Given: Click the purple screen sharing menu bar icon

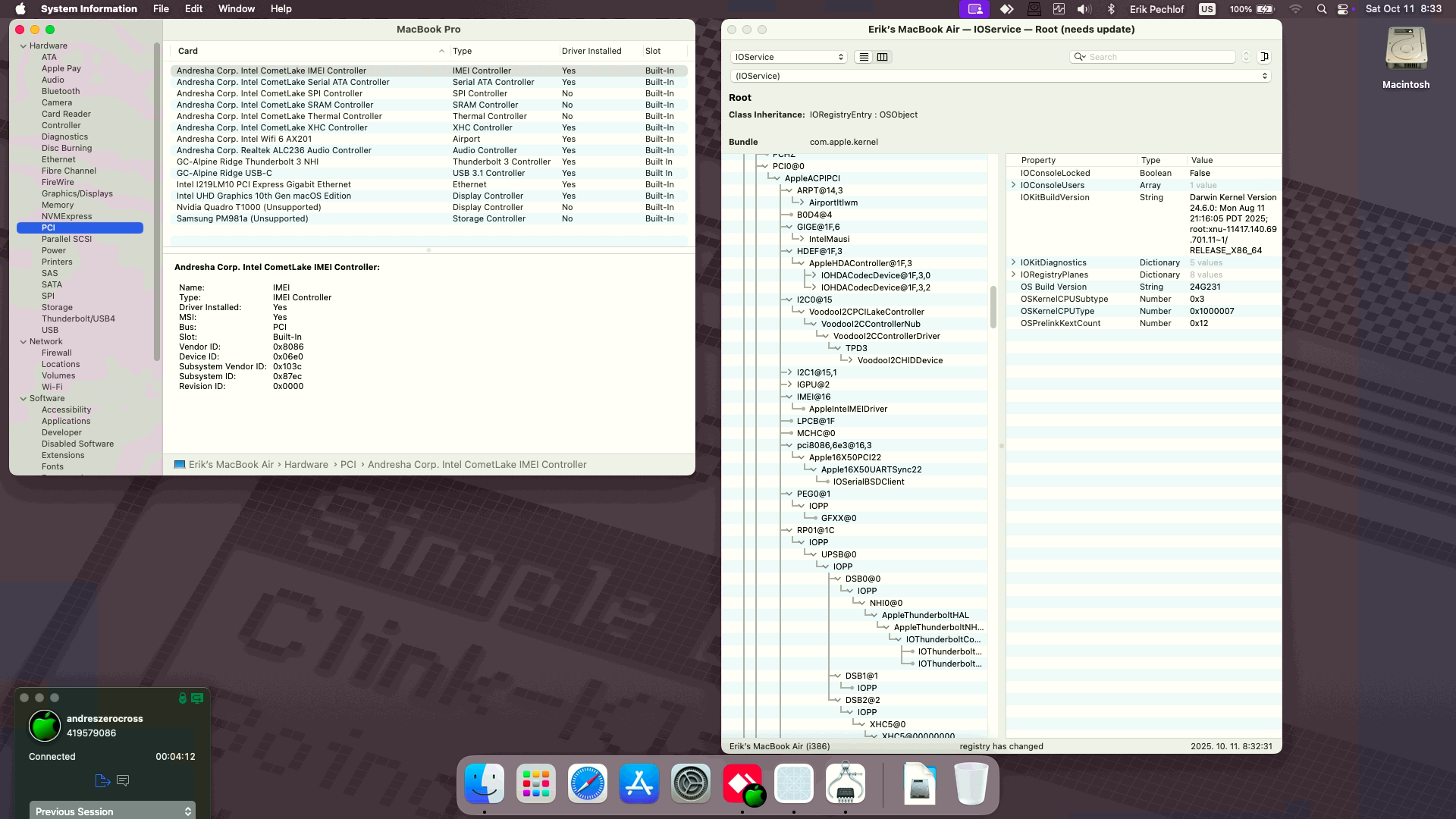Looking at the screenshot, I should pyautogui.click(x=975, y=9).
